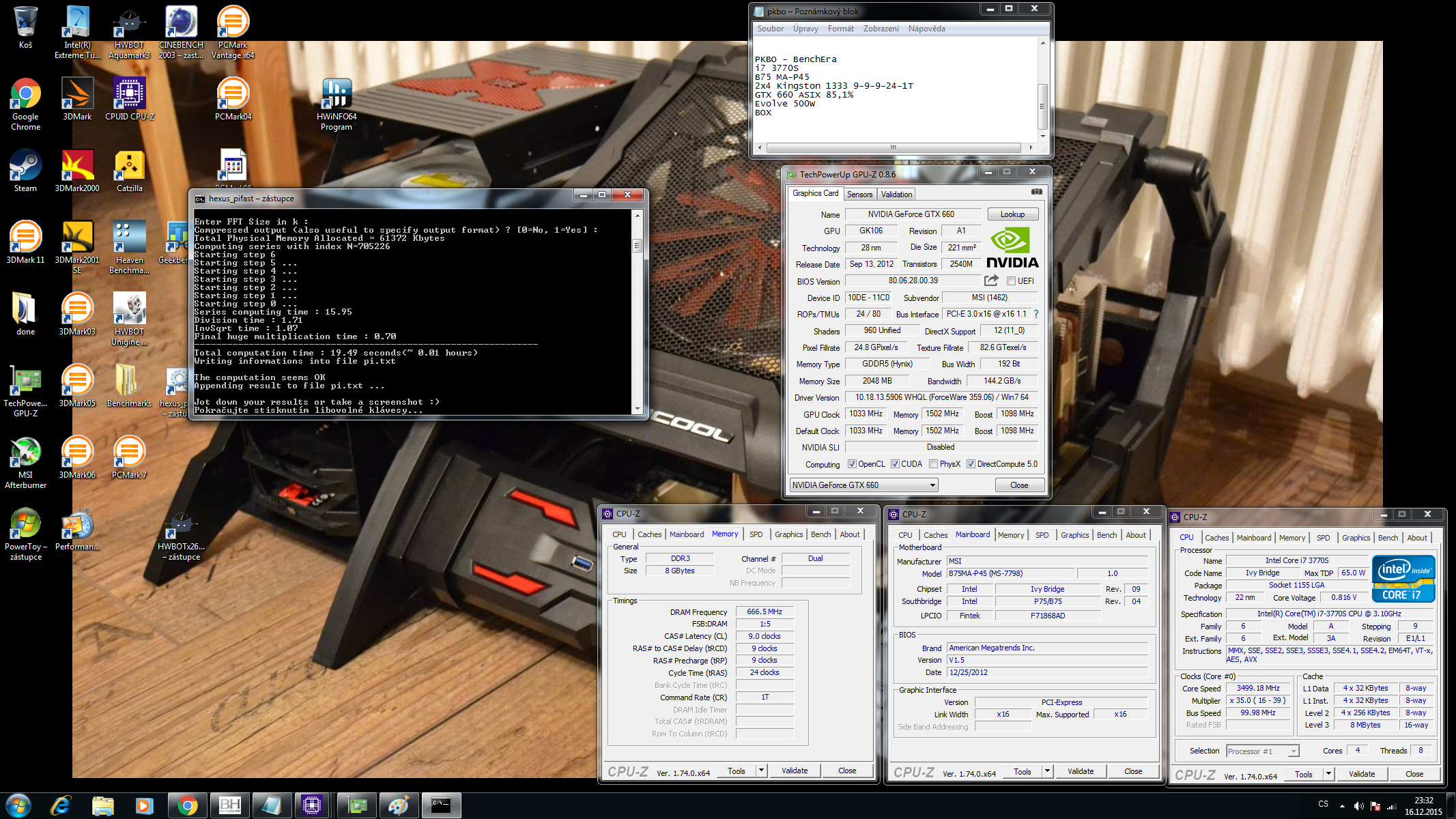
Task: Toggle OpenCL checkbox in GPU-Z
Action: coord(852,464)
